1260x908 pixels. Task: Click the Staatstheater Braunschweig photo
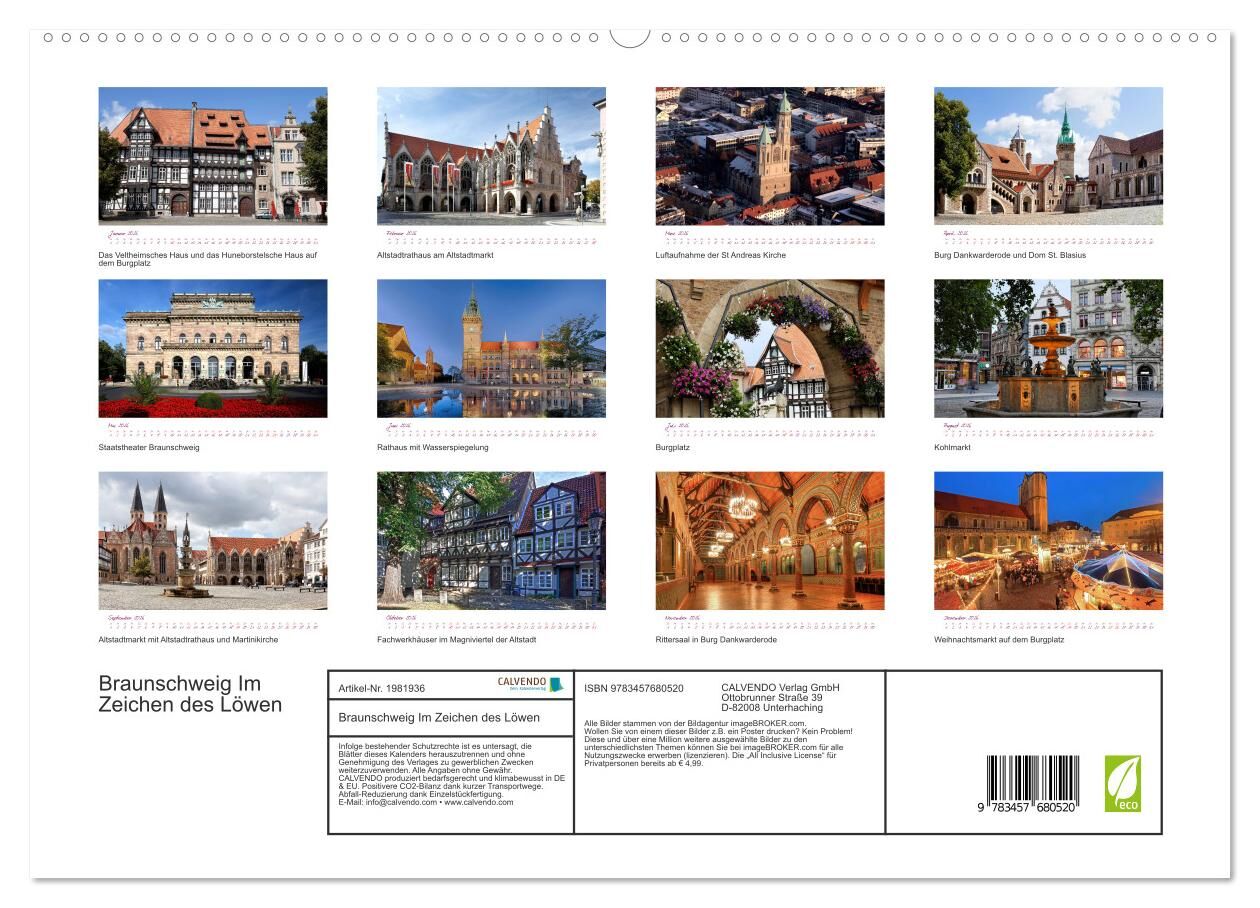pos(212,348)
